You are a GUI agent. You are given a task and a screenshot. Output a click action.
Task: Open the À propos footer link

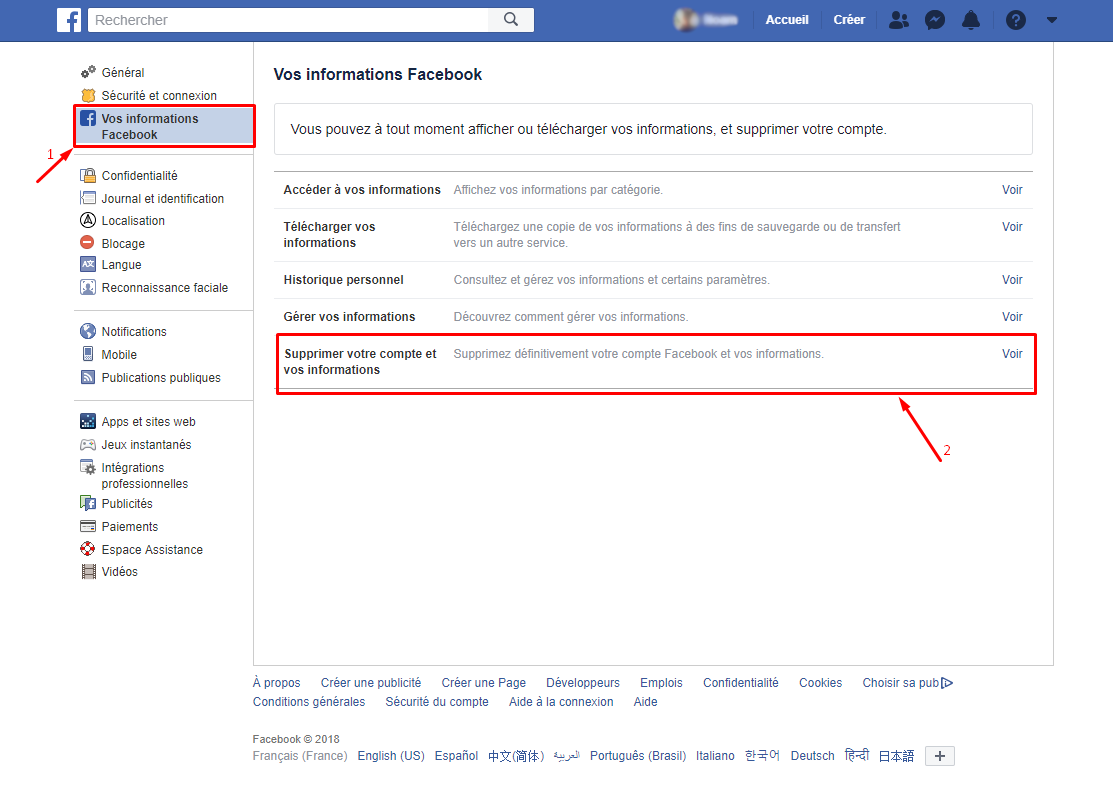[276, 683]
